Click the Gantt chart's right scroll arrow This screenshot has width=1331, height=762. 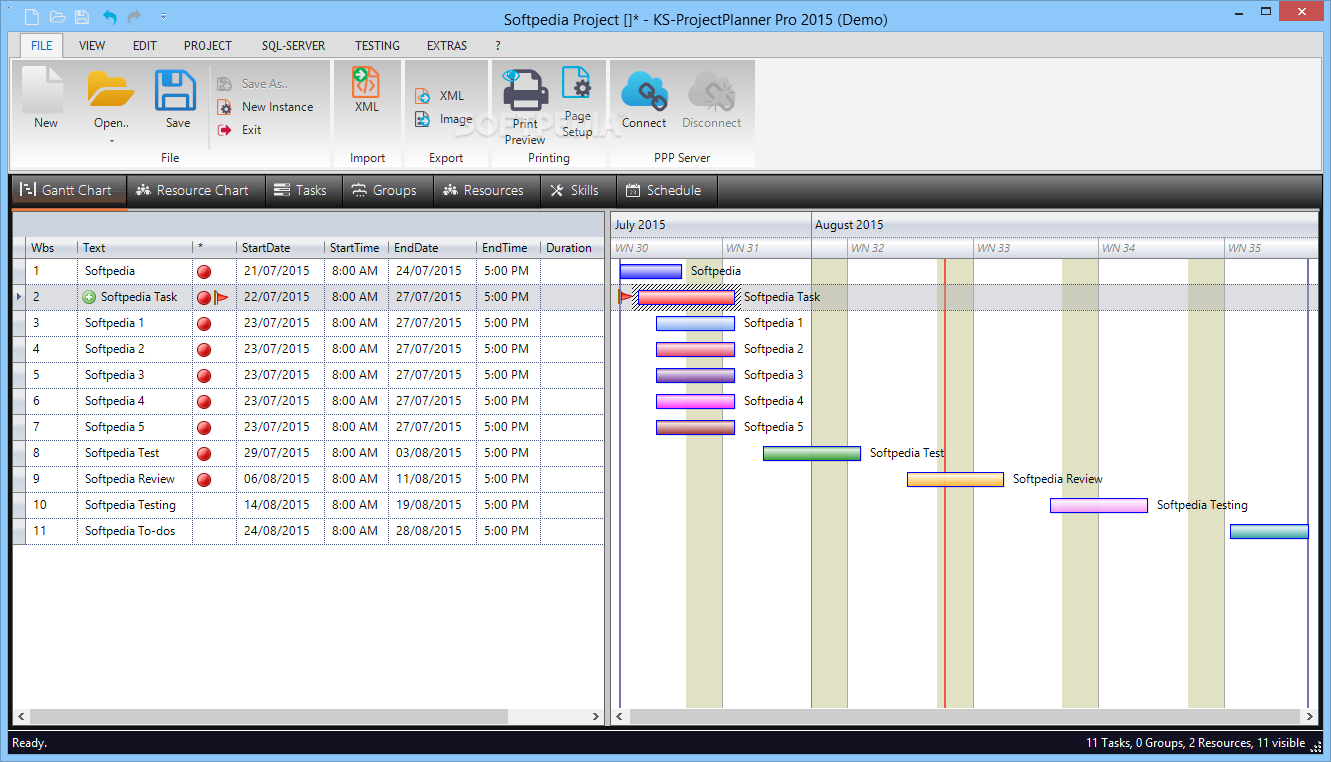point(1310,717)
